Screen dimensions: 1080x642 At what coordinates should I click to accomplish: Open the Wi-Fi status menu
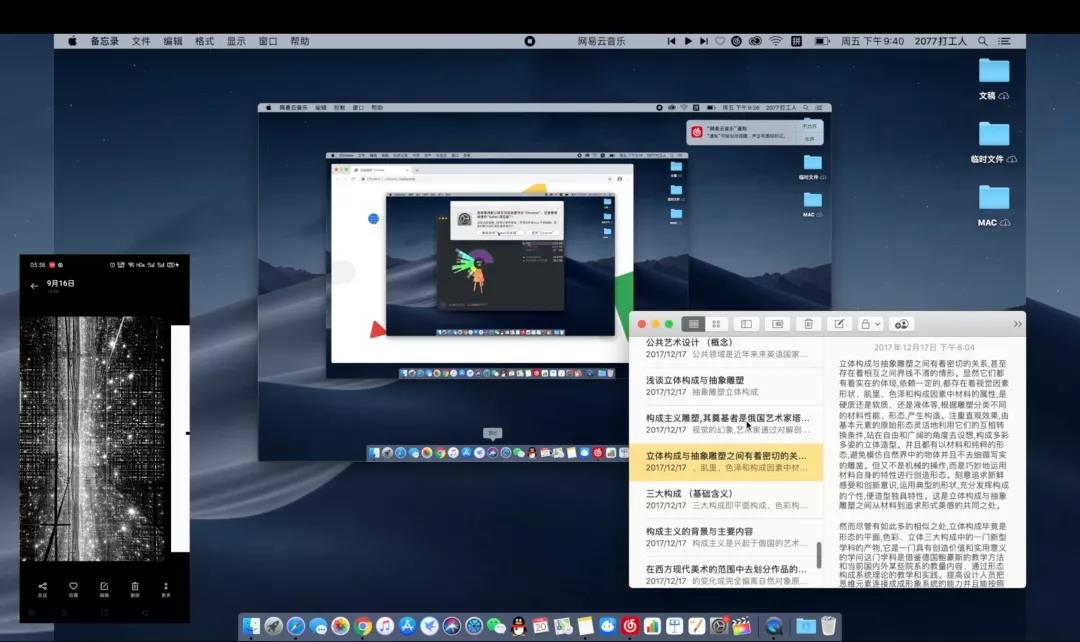pos(776,41)
